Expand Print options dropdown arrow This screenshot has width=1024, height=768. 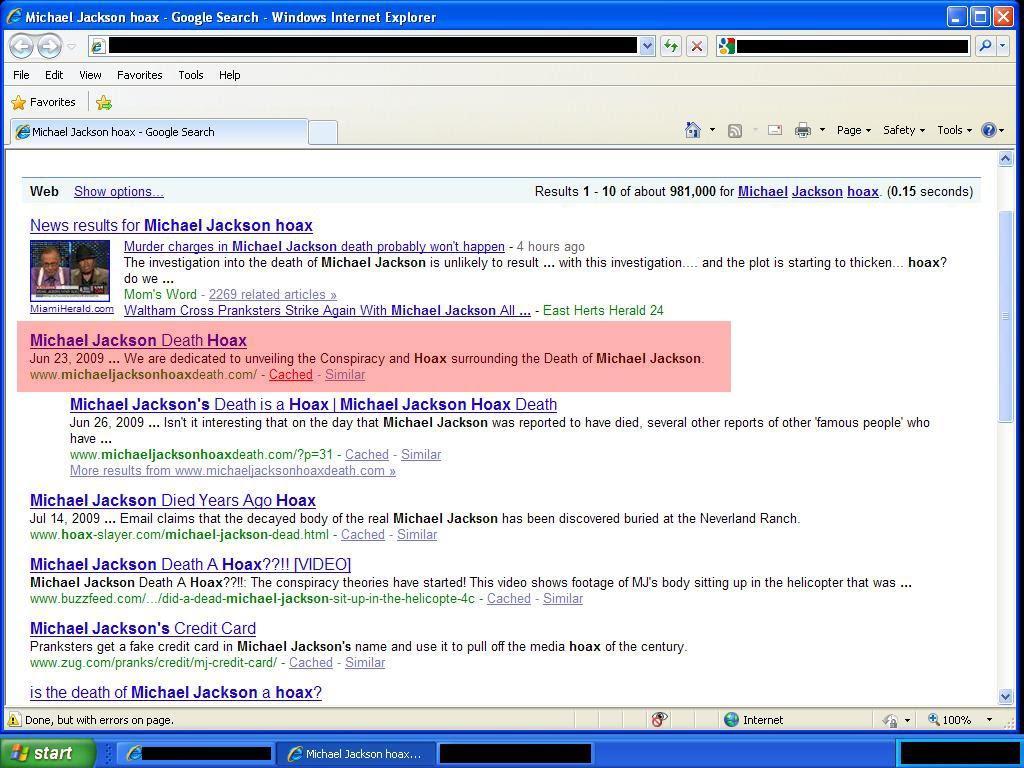(x=822, y=130)
